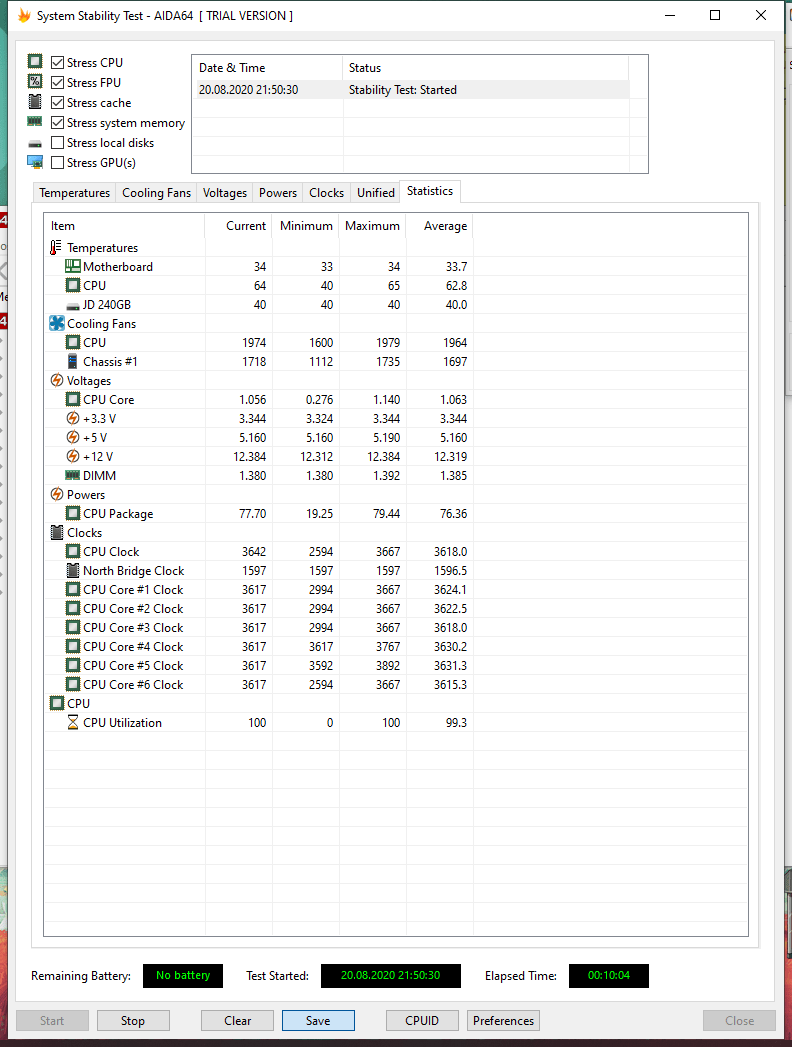Screen dimensions: 792x1047
Task: Switch to the Powers tab
Action: point(278,193)
